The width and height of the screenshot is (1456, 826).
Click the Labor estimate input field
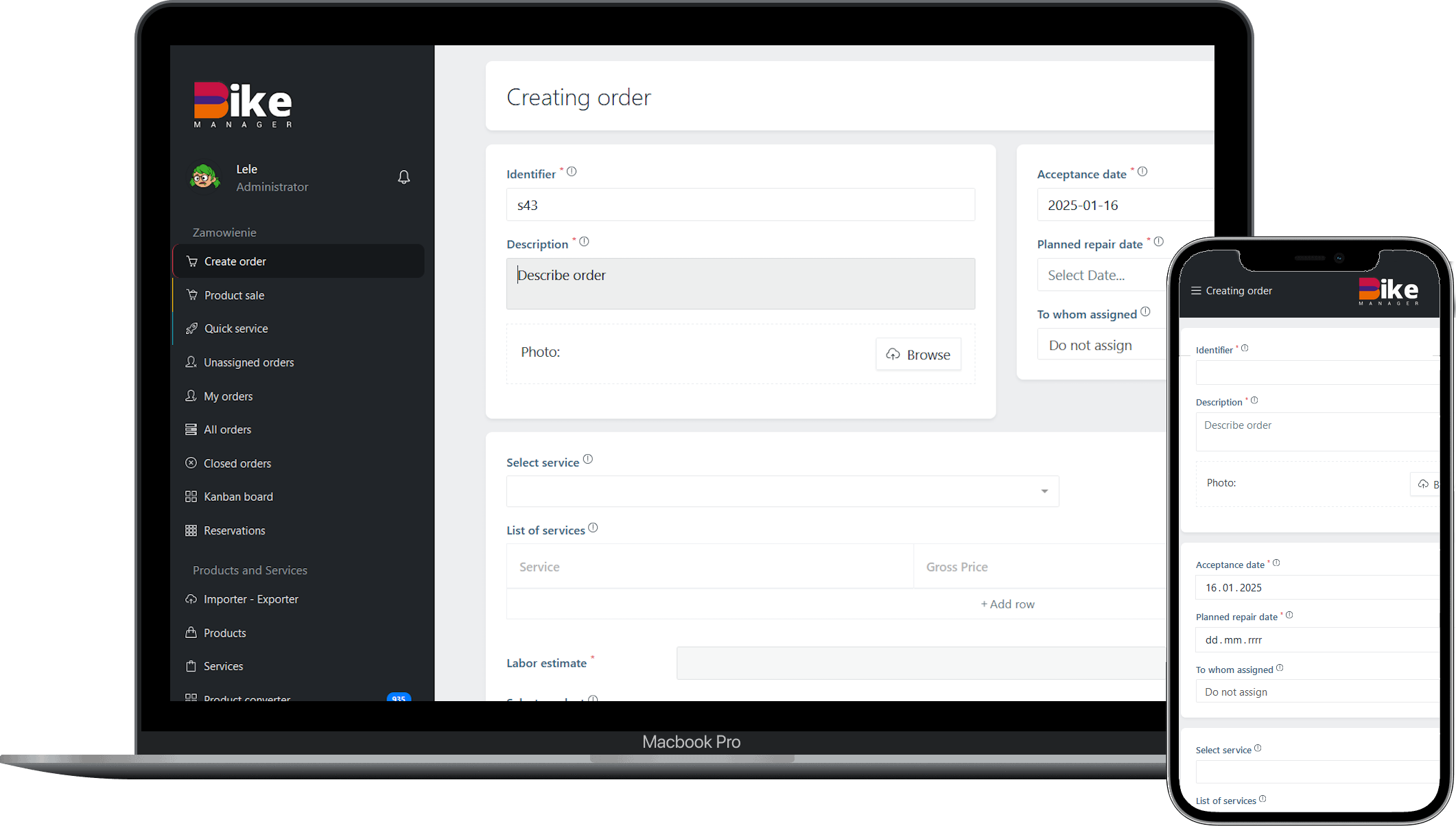pyautogui.click(x=919, y=663)
